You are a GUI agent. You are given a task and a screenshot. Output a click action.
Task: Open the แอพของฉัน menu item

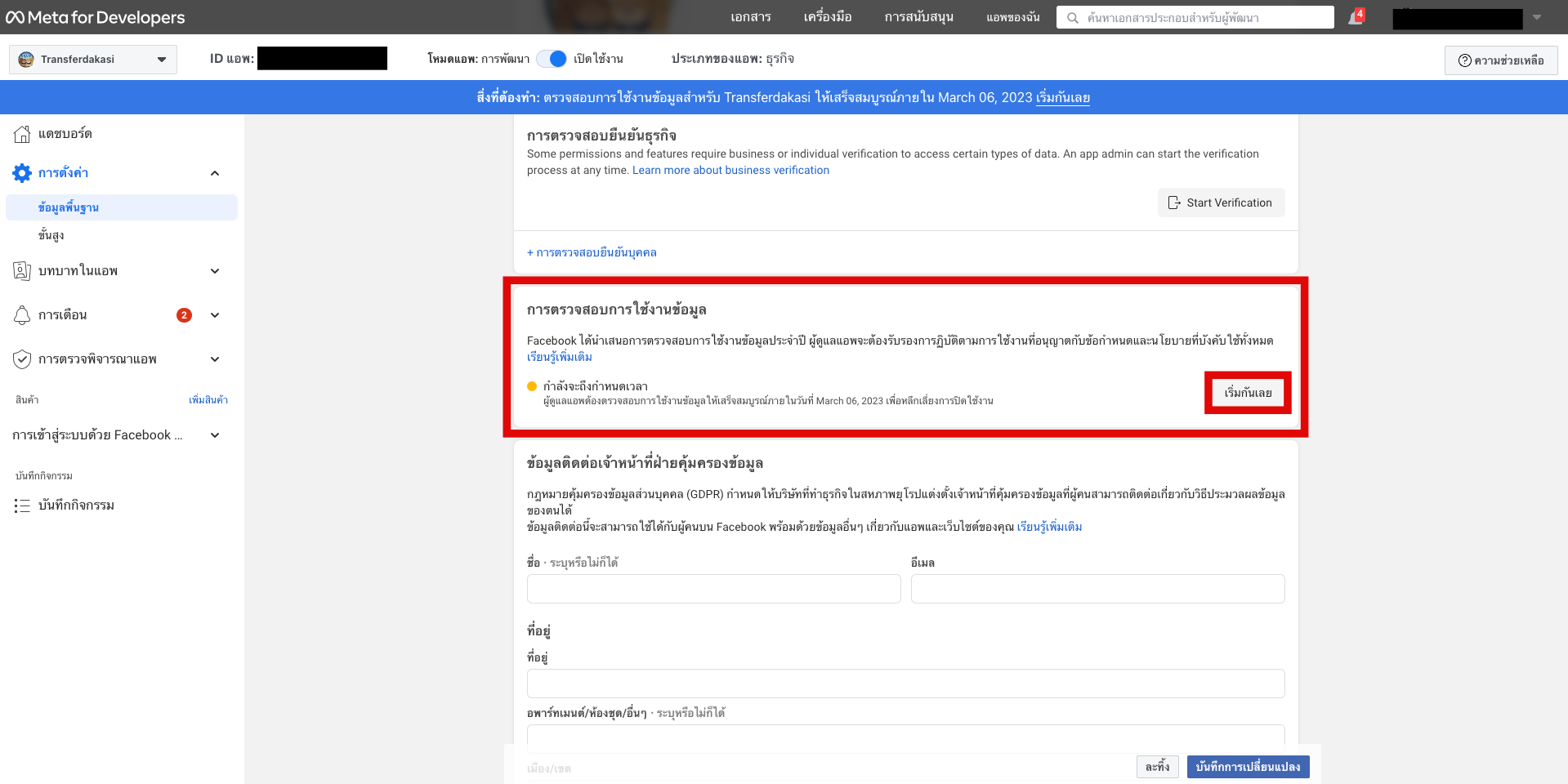(1012, 16)
